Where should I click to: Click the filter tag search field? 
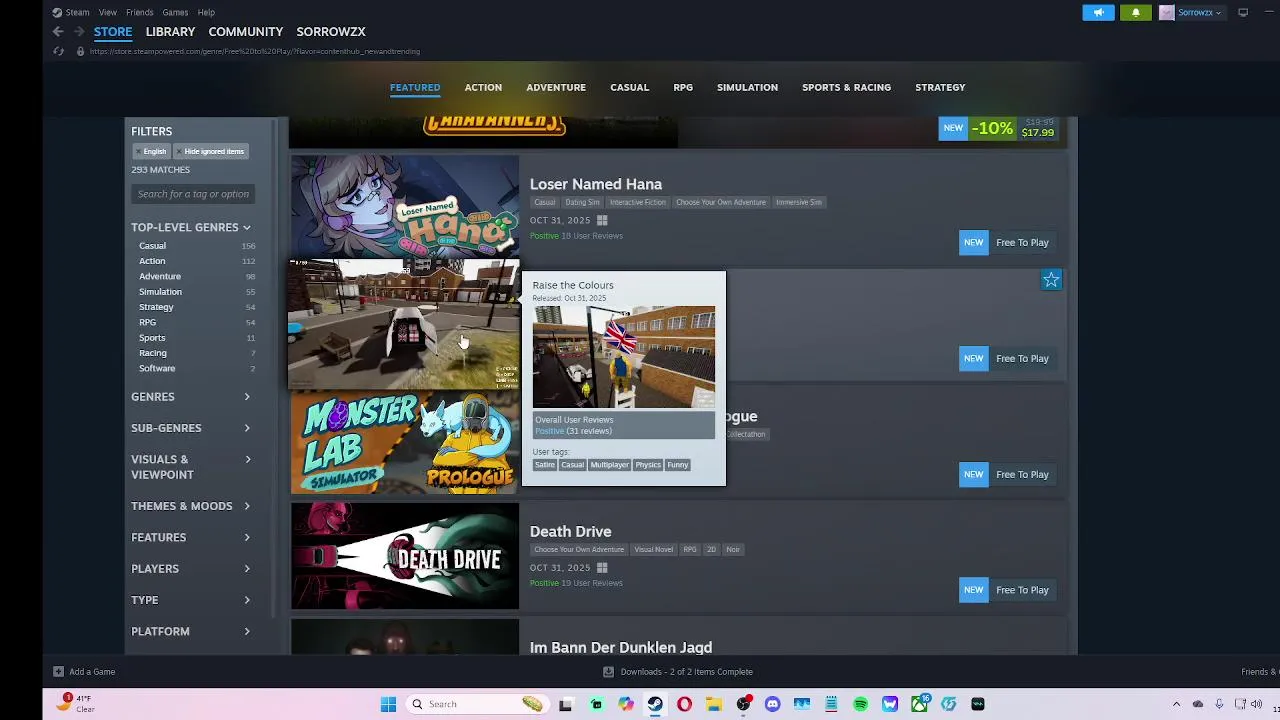click(x=193, y=194)
